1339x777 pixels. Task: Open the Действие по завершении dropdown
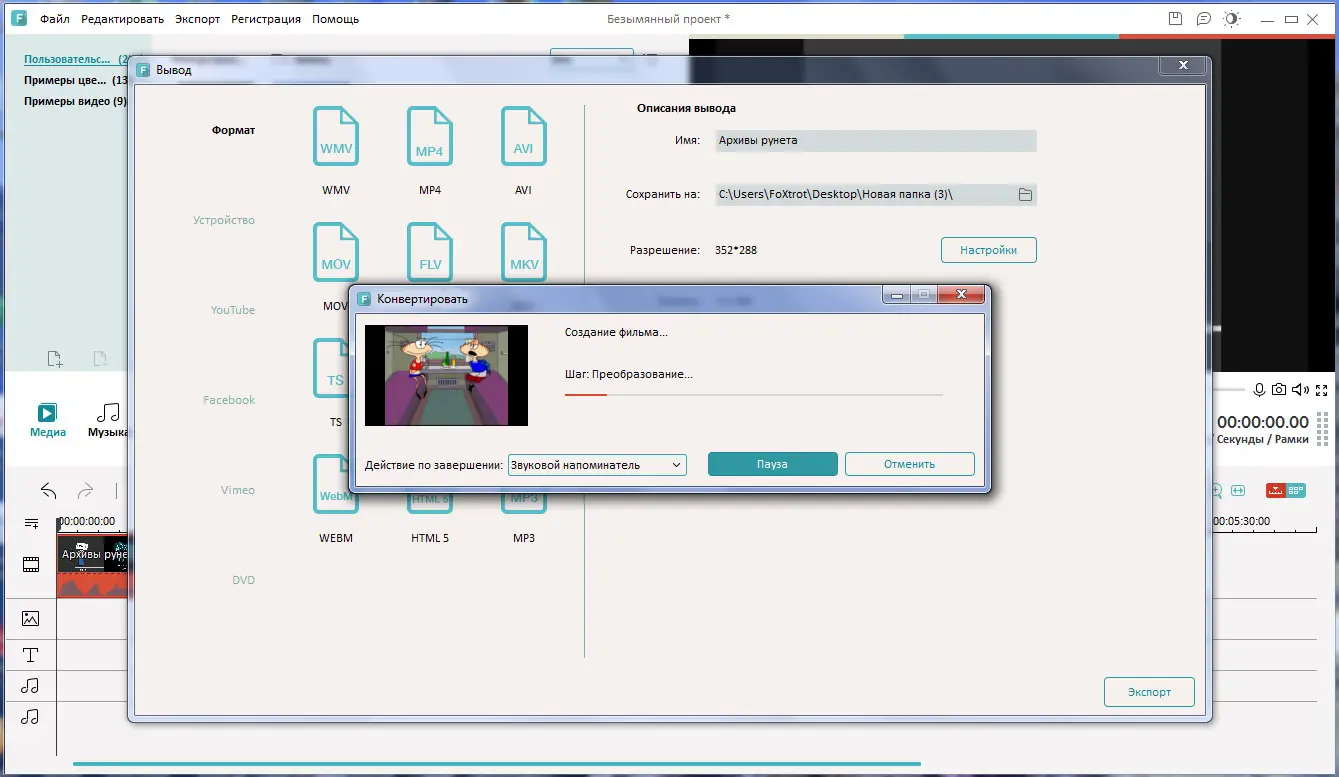[x=596, y=464]
